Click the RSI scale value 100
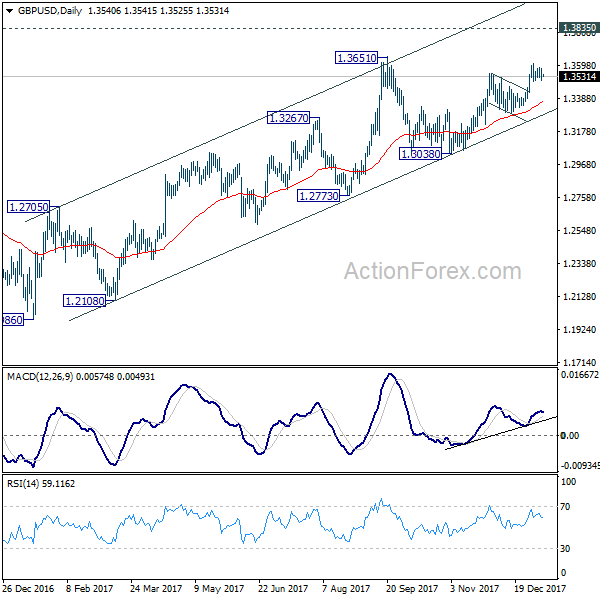The image size is (600, 600). [568, 482]
